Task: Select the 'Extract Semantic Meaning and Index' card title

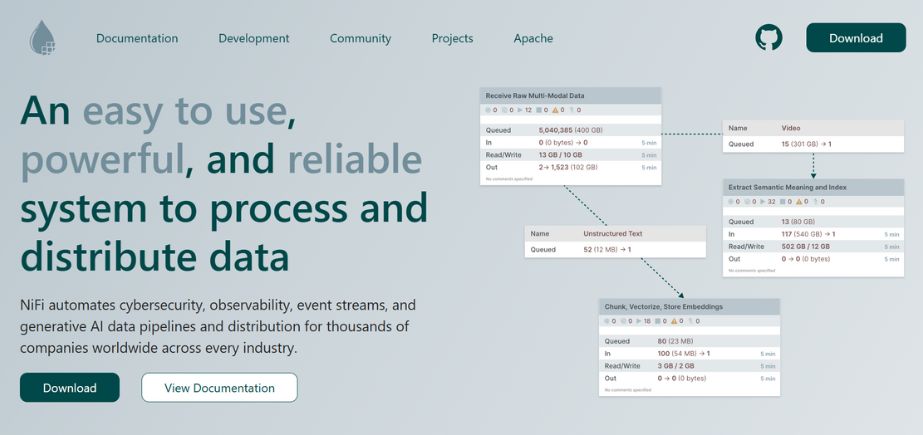Action: (788, 187)
